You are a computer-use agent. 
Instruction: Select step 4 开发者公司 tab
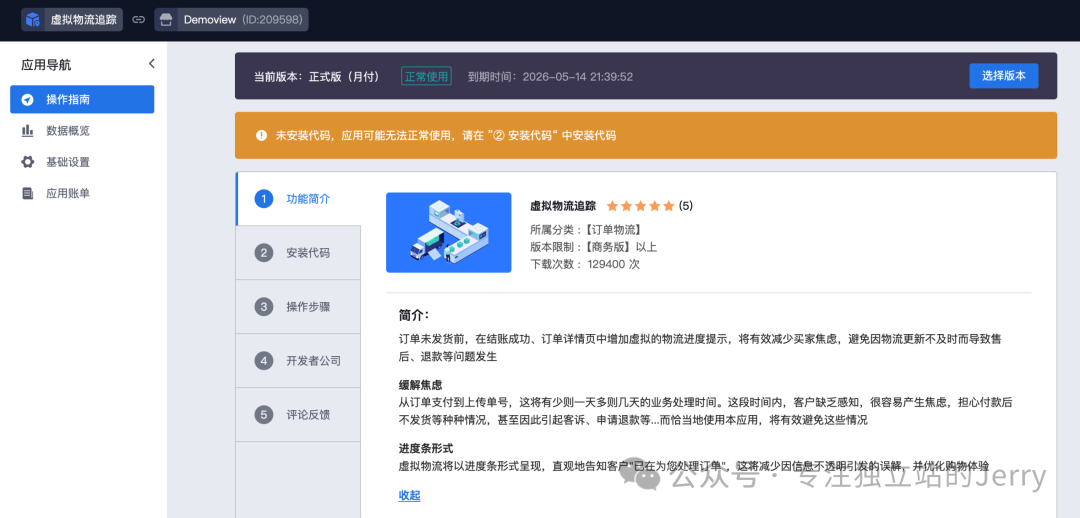[x=298, y=360]
